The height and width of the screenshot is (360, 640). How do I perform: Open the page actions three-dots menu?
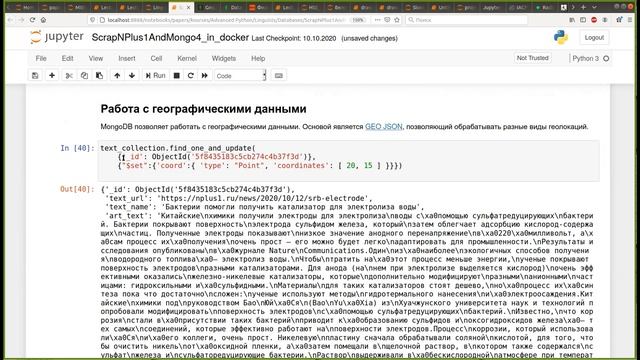pyautogui.click(x=377, y=20)
